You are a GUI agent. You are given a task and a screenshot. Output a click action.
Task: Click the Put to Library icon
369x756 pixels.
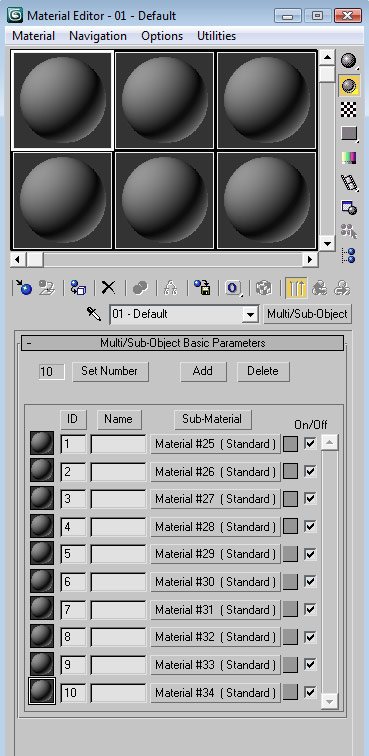point(202,288)
